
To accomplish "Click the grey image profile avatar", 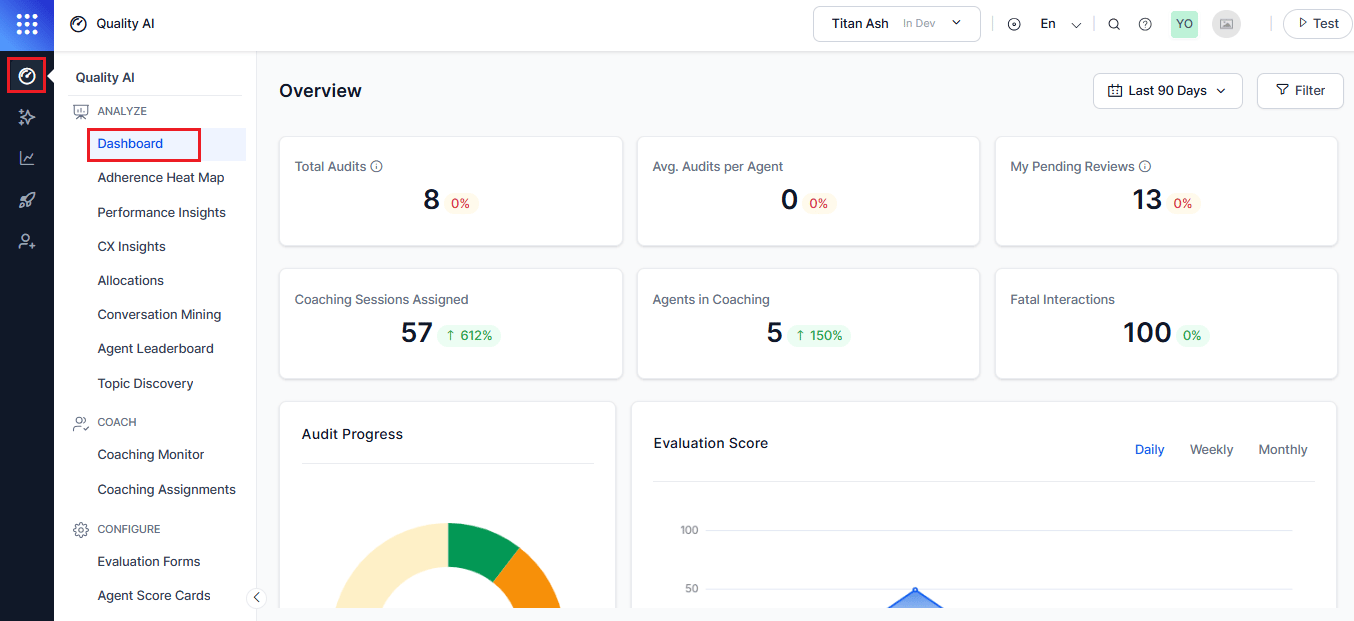I will pos(1226,24).
